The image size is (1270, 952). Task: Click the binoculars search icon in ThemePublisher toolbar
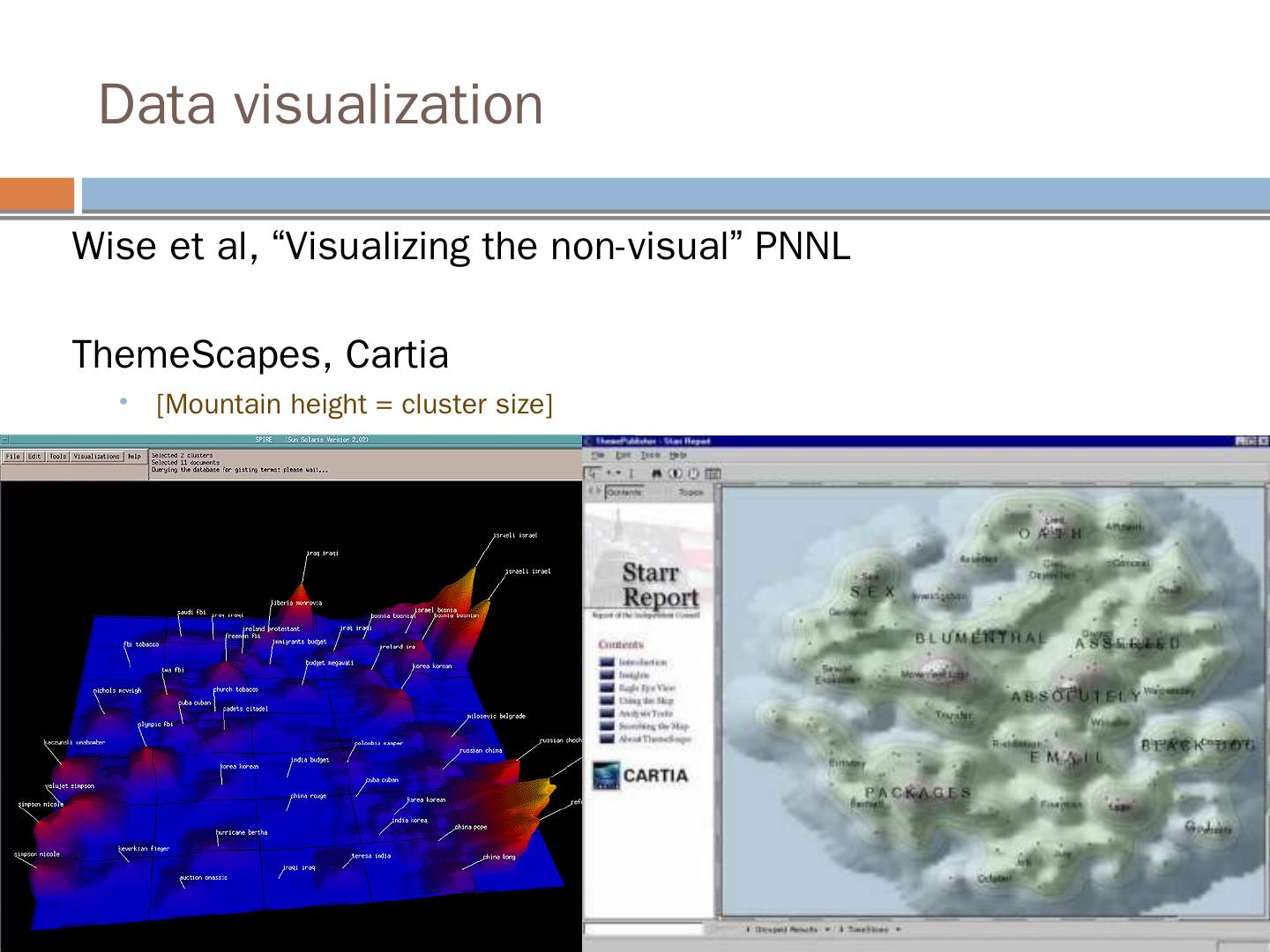point(658,473)
